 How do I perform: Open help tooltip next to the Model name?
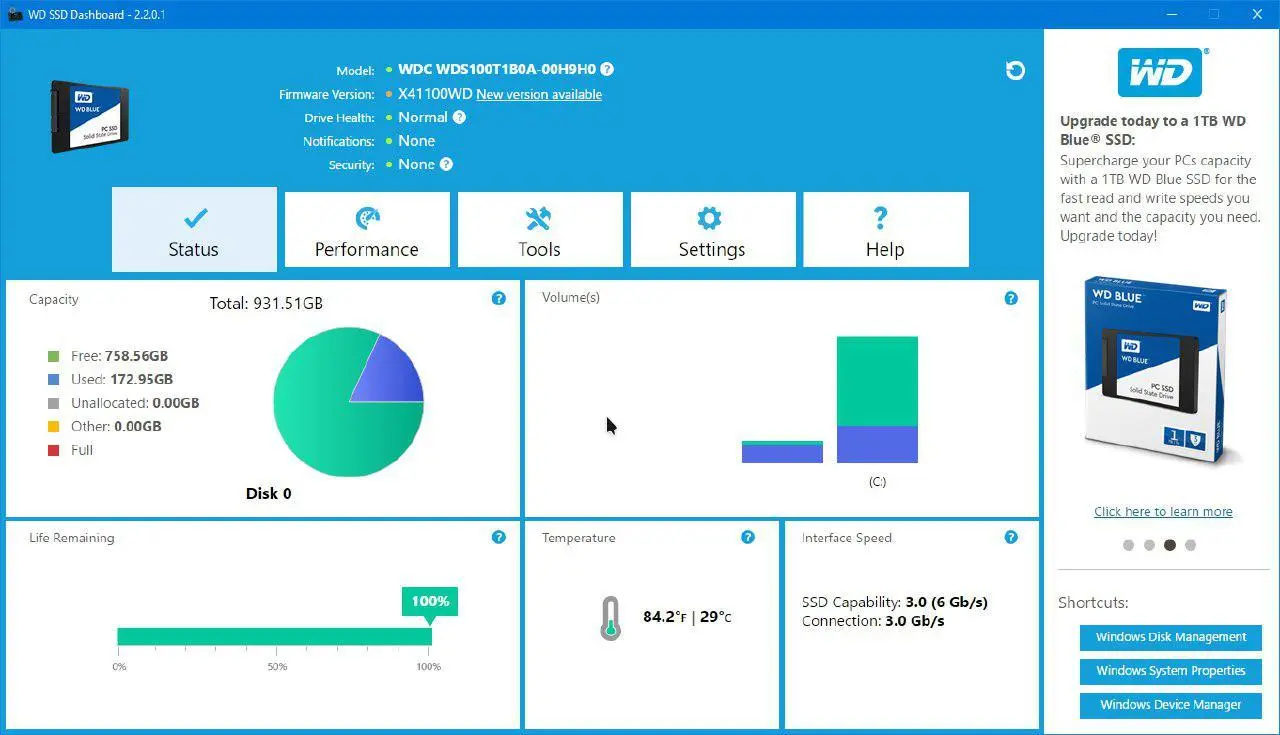[607, 70]
